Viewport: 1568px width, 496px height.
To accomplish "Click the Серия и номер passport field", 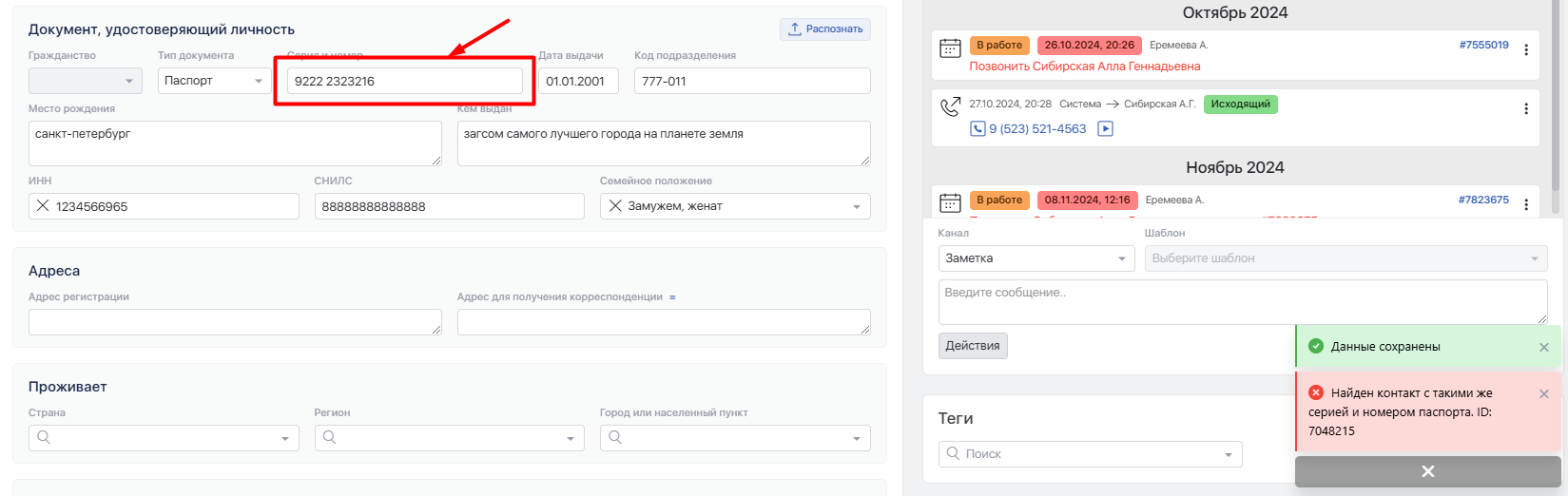I will pyautogui.click(x=404, y=81).
